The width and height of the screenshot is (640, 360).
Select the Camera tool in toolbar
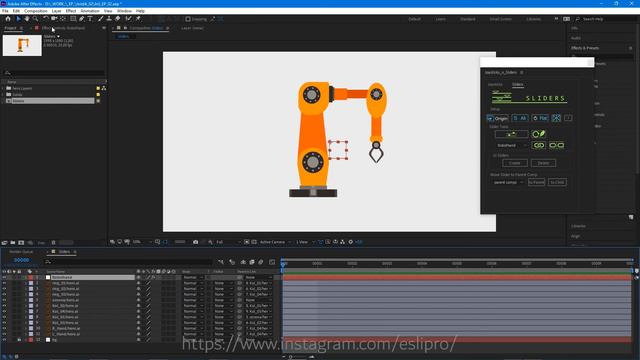tap(54, 19)
